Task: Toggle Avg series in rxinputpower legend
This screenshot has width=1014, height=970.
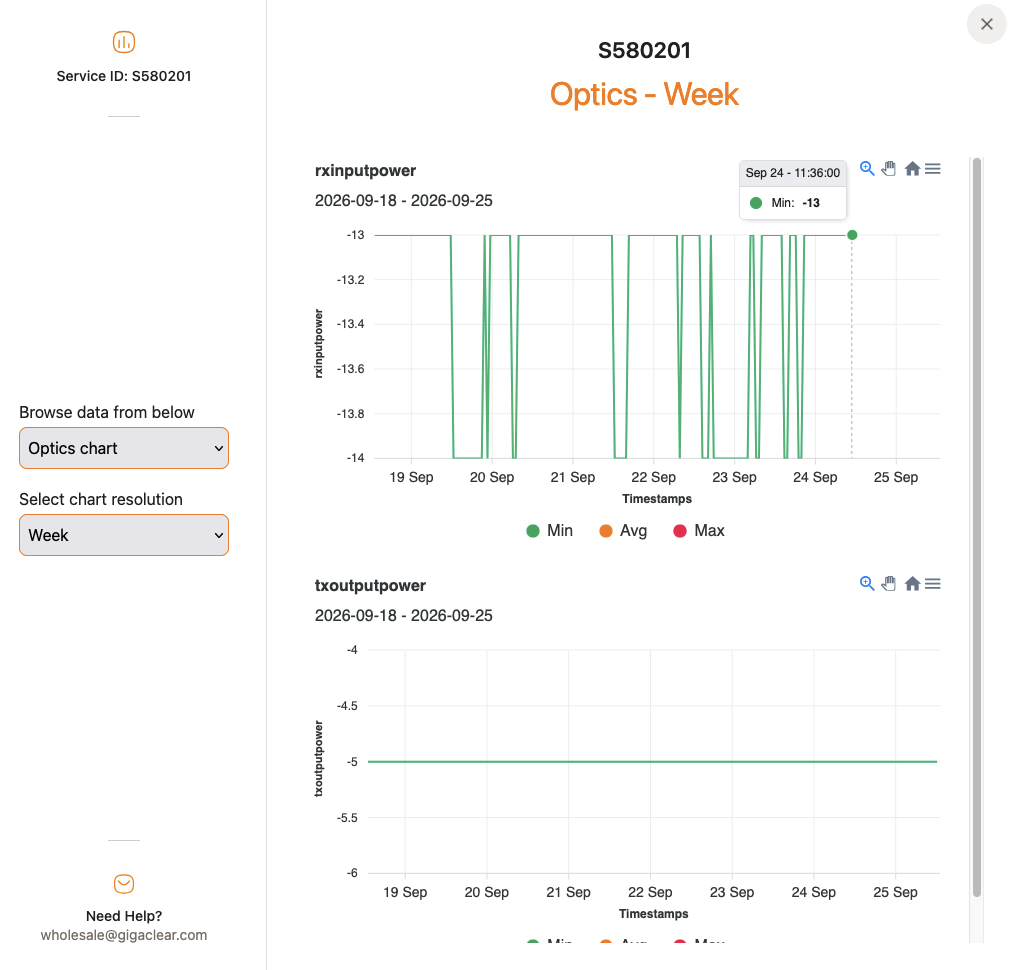Action: pos(623,531)
